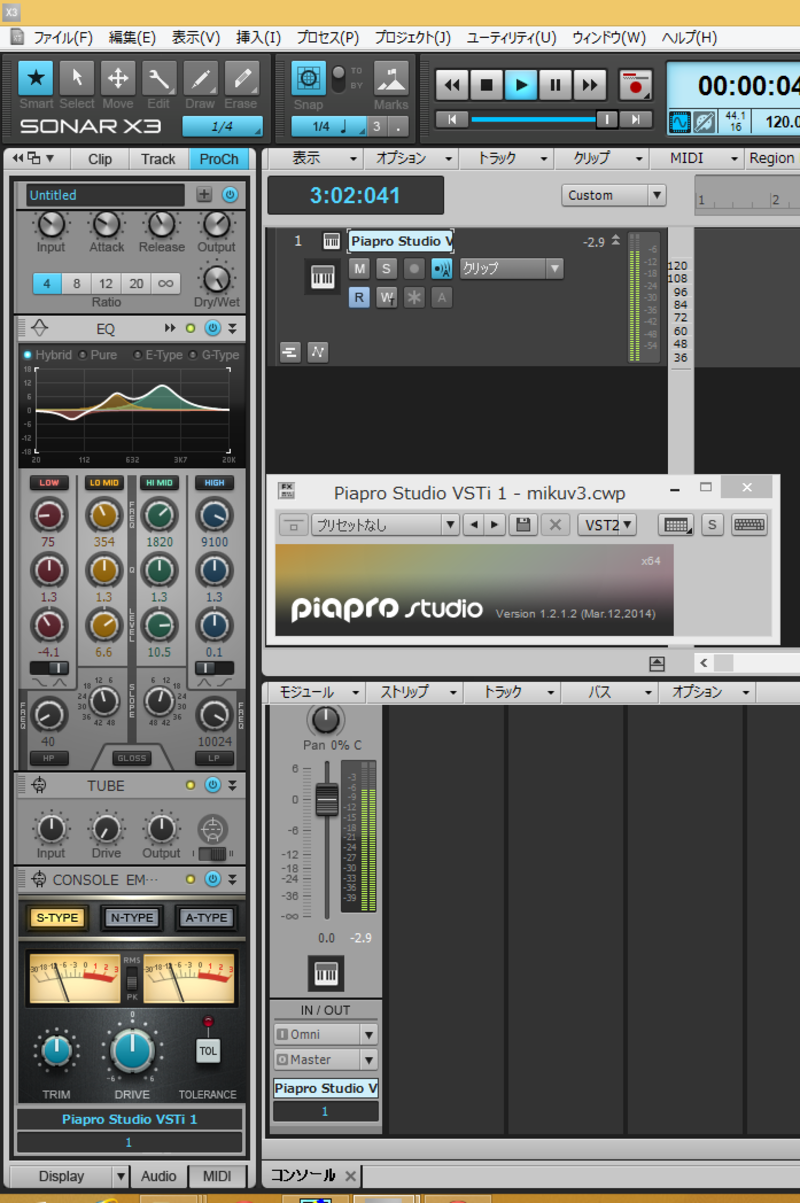Select the Hybrid EQ mode

pyautogui.click(x=47, y=355)
